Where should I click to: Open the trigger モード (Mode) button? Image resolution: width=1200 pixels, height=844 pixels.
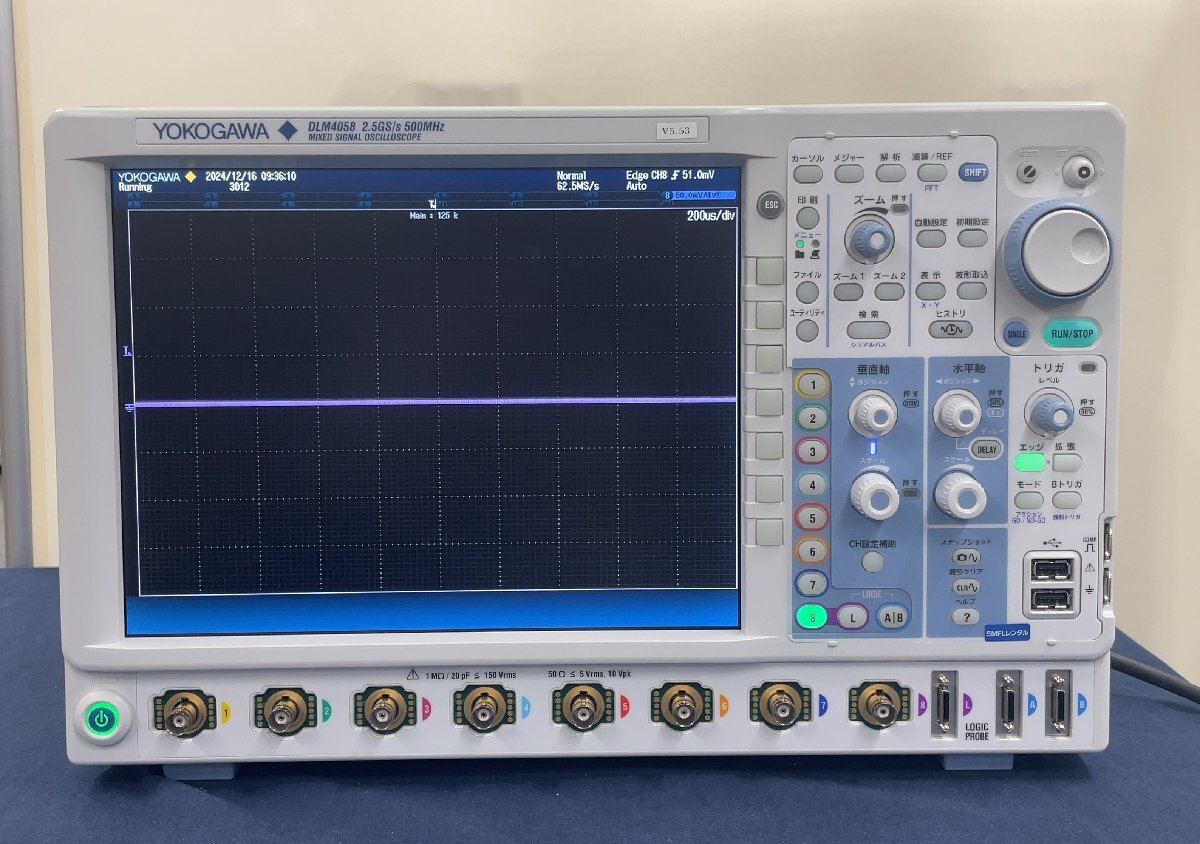click(1029, 500)
